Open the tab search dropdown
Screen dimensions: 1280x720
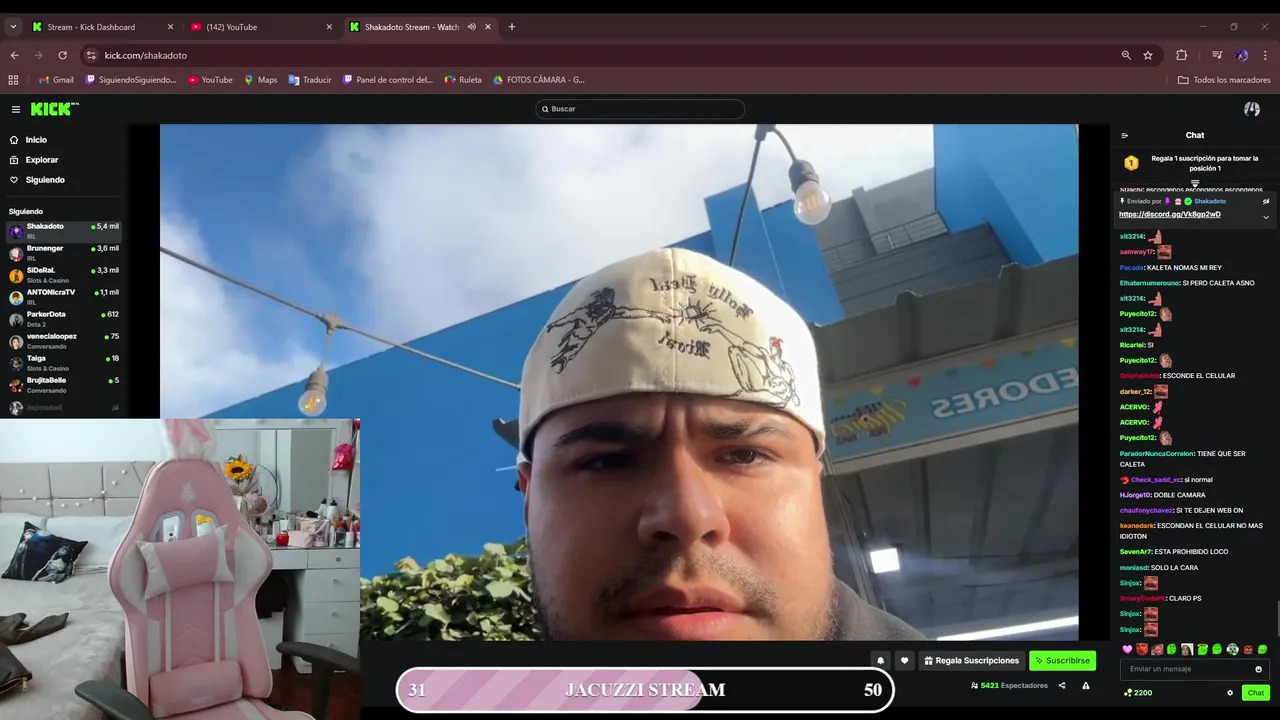tap(13, 27)
